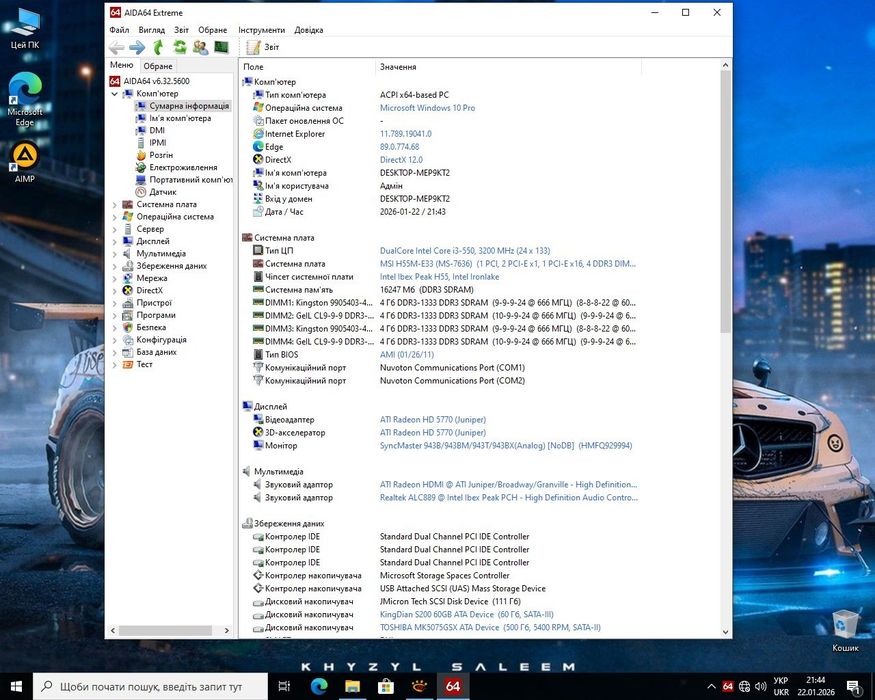Click the users toolbar icon

point(200,47)
